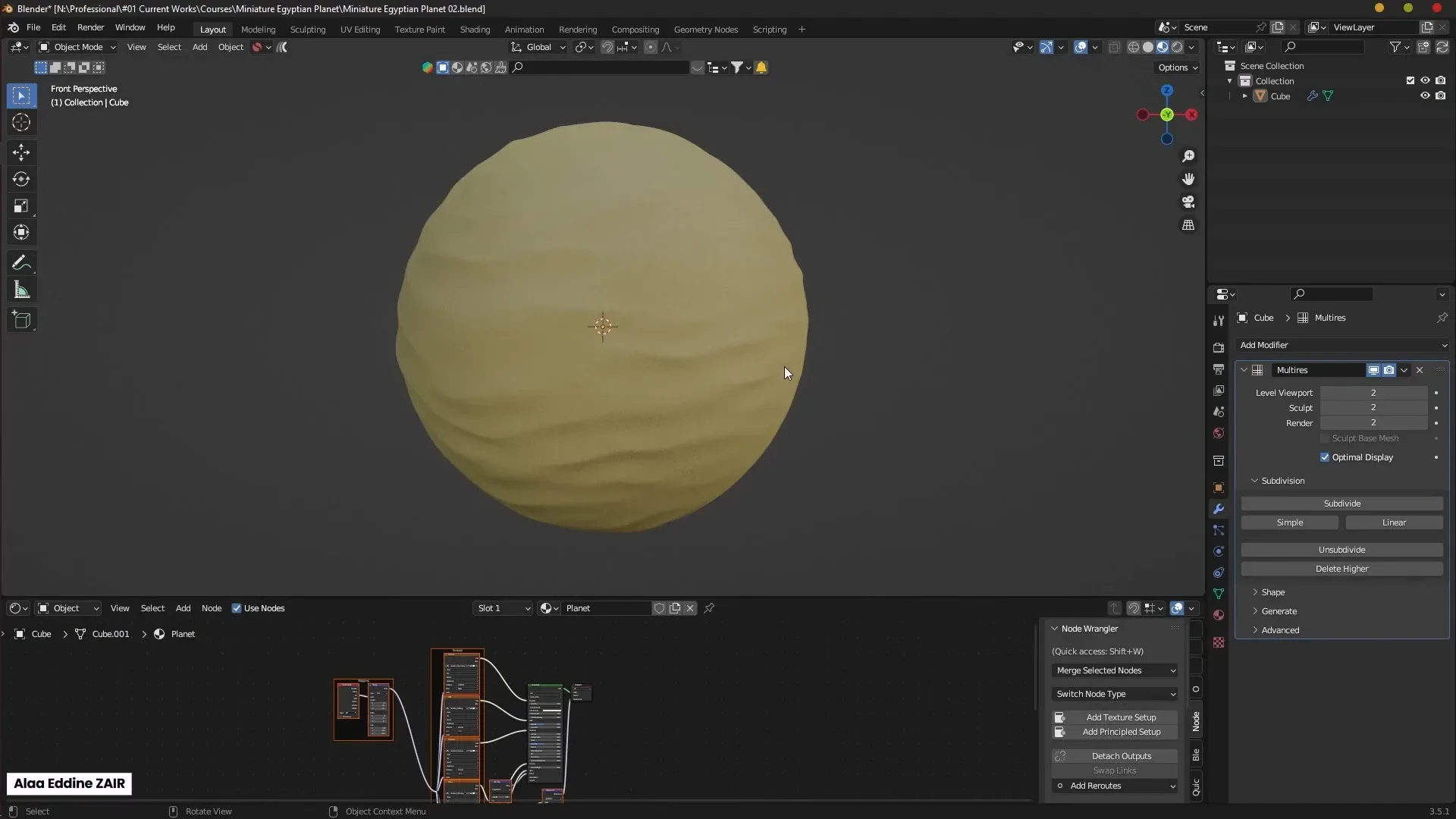Select the Rotate tool in sidebar
Image resolution: width=1456 pixels, height=819 pixels.
[22, 178]
